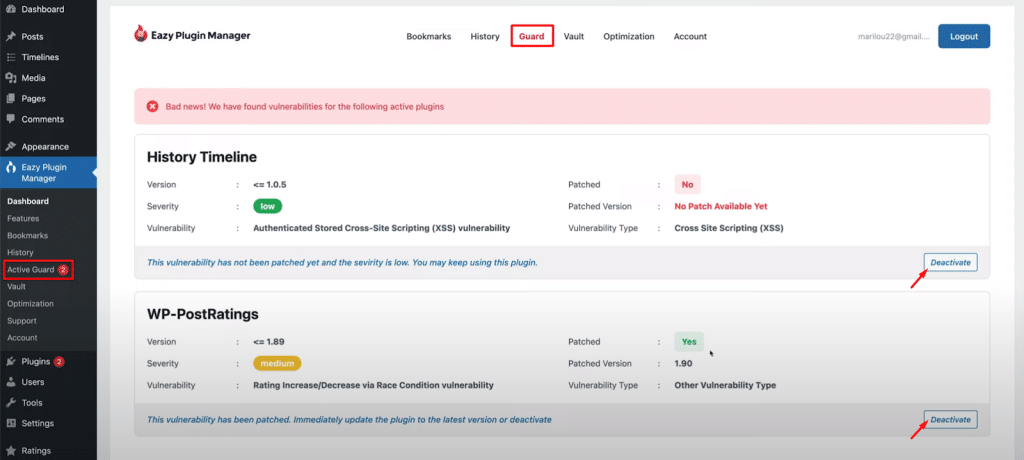Click the version <= 1.89 value
The width and height of the screenshot is (1024, 460).
(x=269, y=342)
